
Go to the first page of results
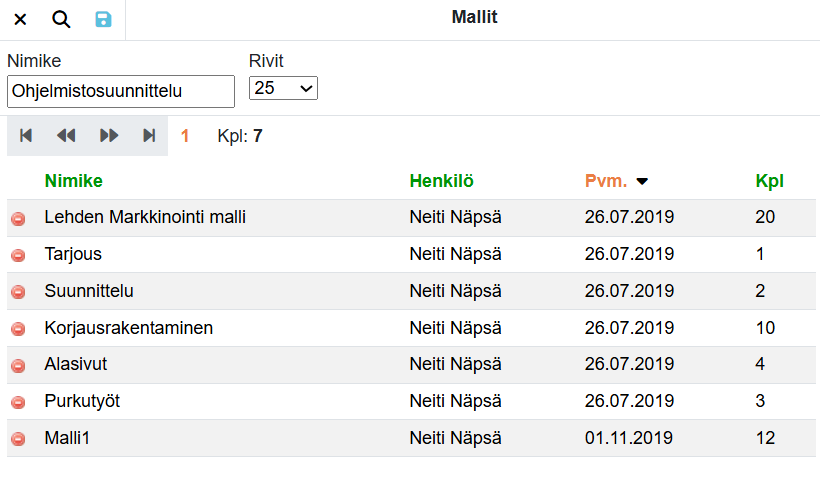click(x=27, y=136)
